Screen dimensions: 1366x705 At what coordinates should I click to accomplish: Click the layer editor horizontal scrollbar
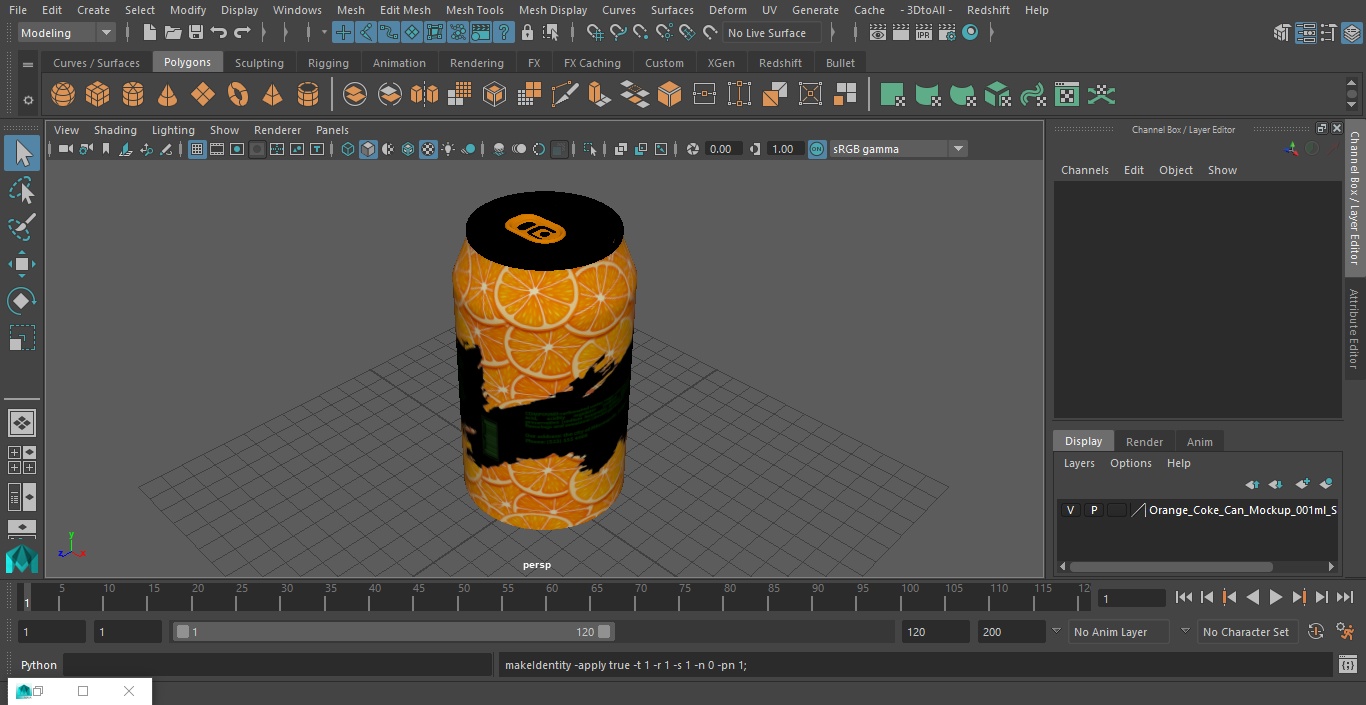[1170, 566]
